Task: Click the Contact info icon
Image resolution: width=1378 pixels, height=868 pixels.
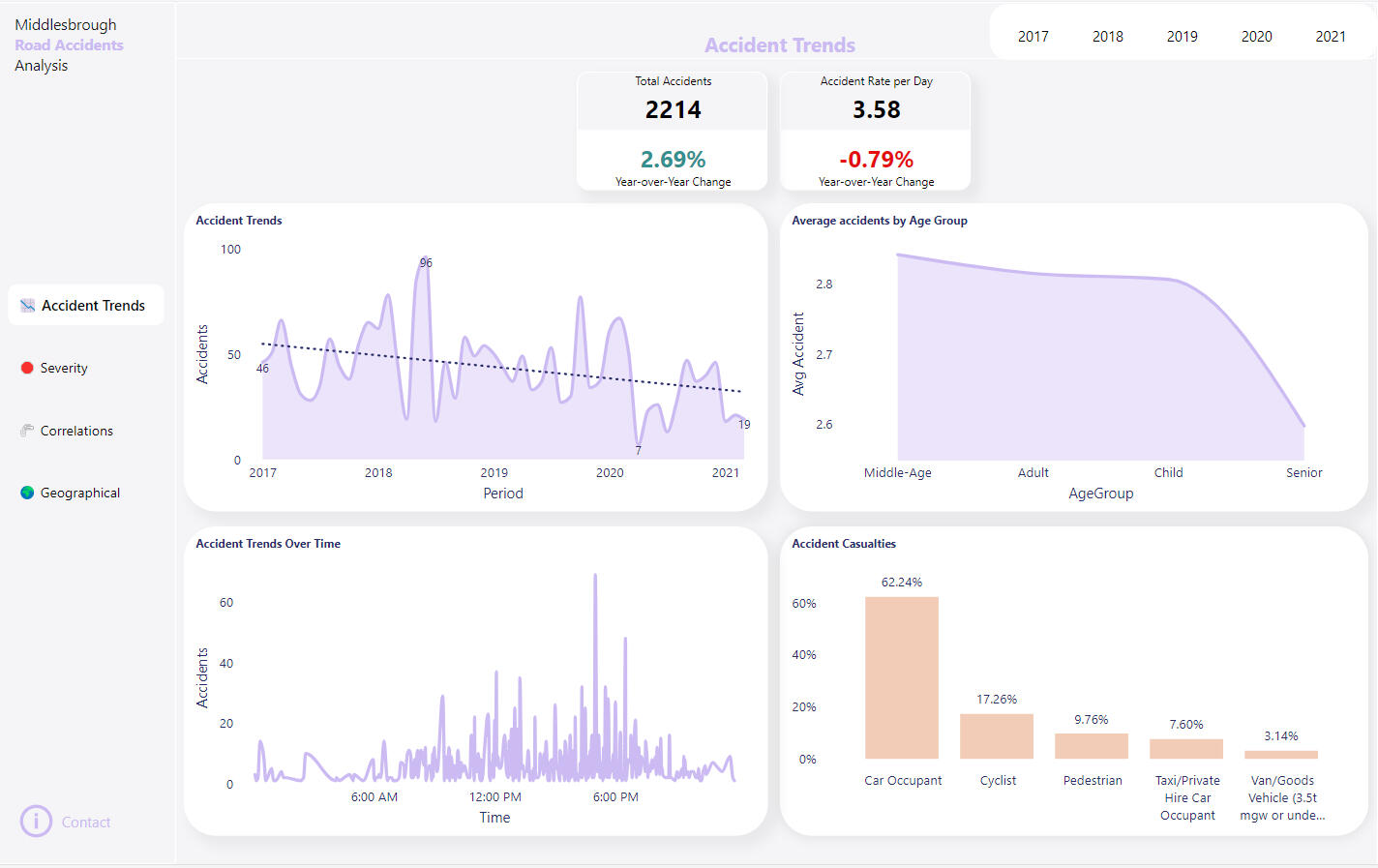Action: pos(36,822)
